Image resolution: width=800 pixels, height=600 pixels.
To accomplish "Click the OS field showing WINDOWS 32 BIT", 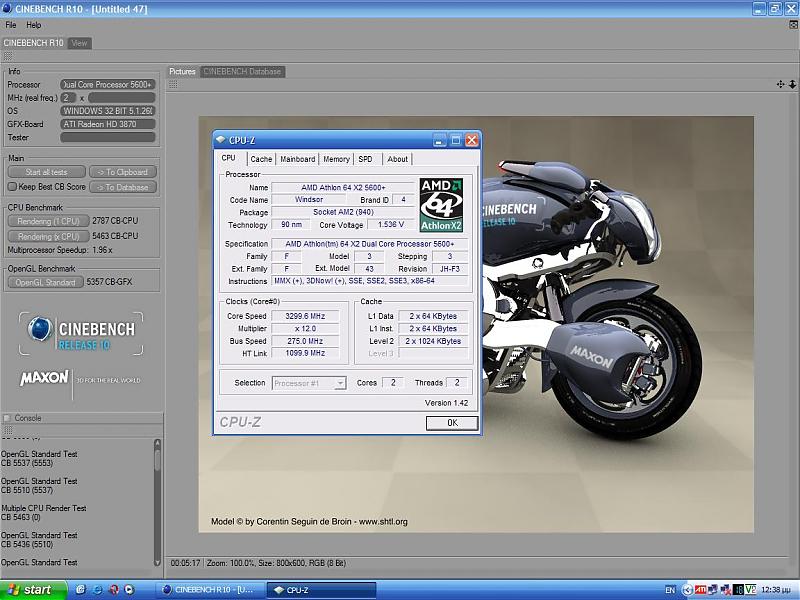I will click(x=108, y=111).
